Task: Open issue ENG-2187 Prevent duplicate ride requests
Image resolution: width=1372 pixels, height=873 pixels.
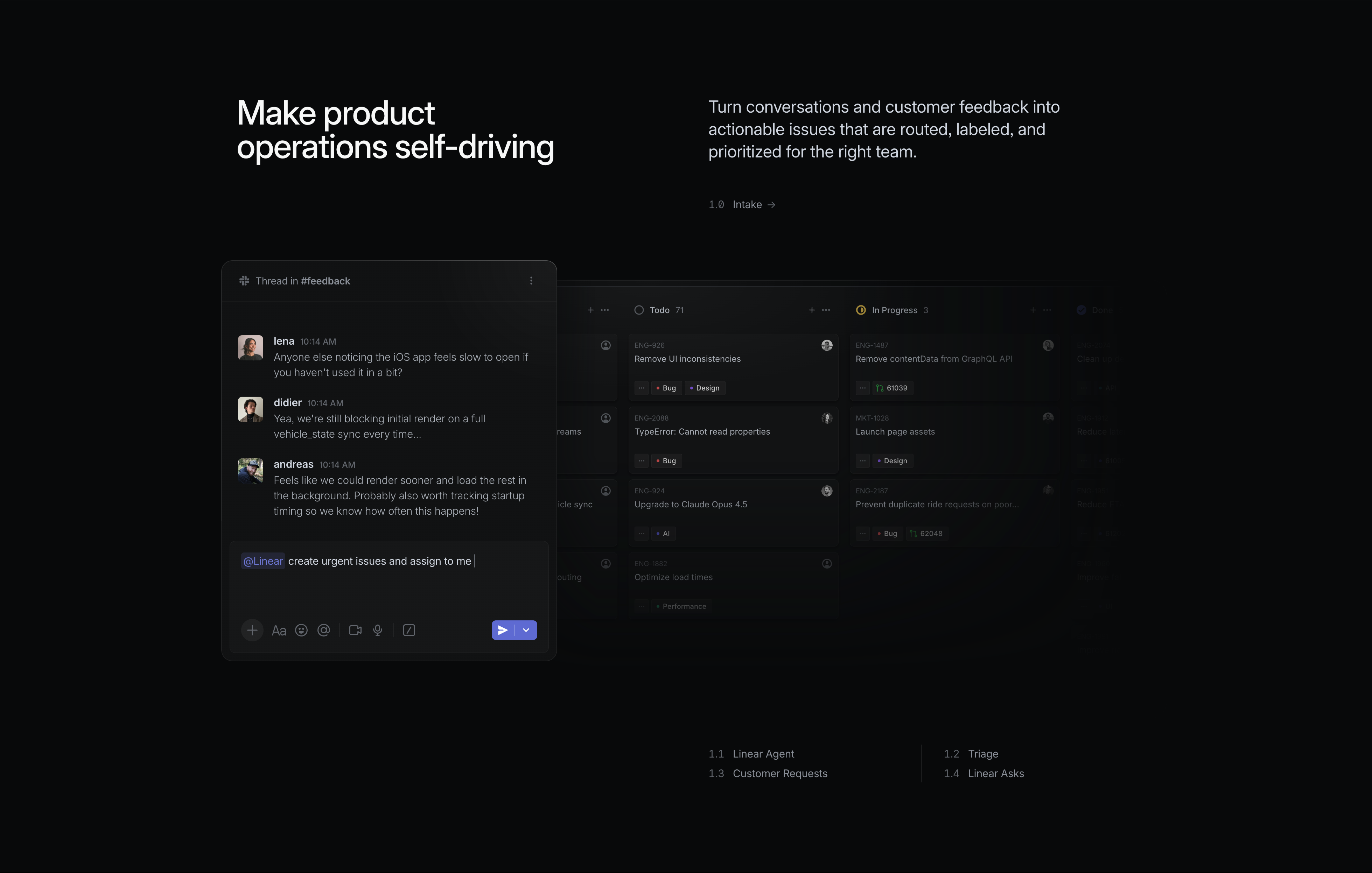Action: tap(954, 513)
